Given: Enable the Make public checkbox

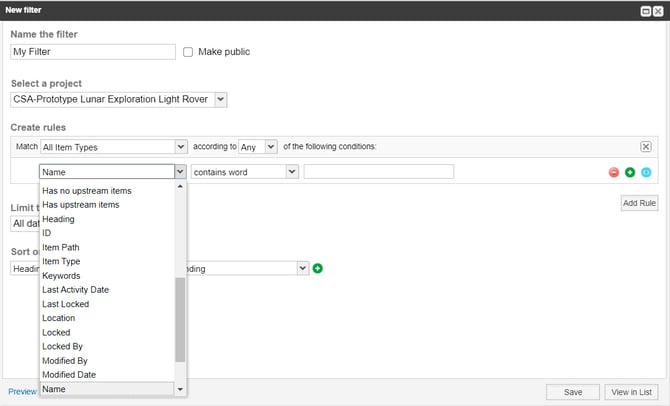Looking at the screenshot, I should point(188,52).
